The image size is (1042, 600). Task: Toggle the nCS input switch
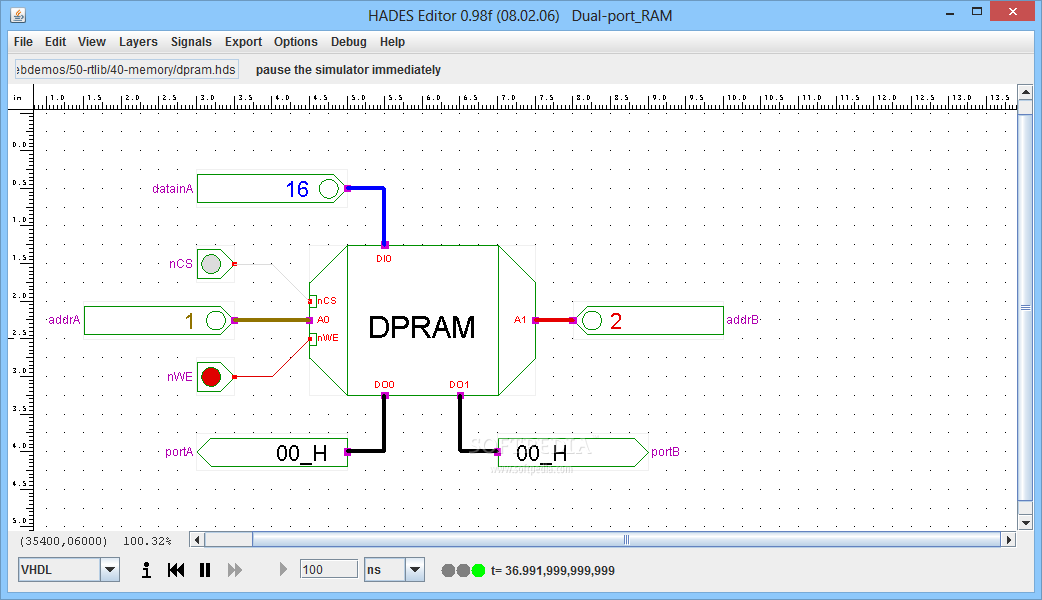(x=211, y=264)
